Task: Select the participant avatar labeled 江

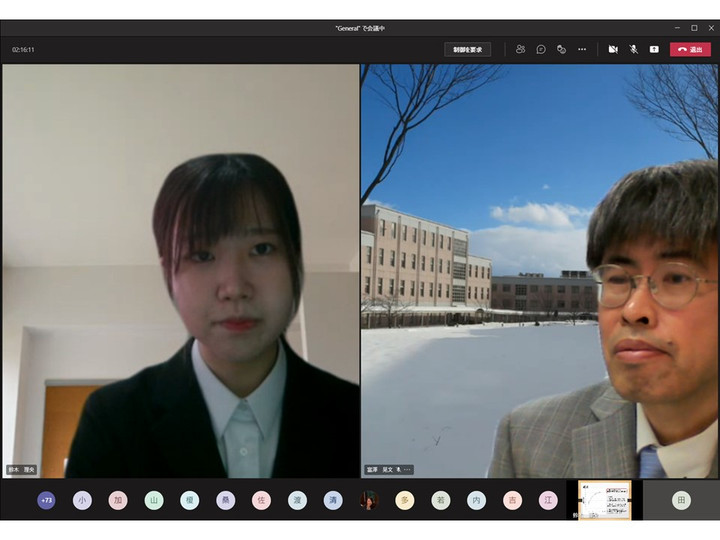Action: click(x=548, y=501)
